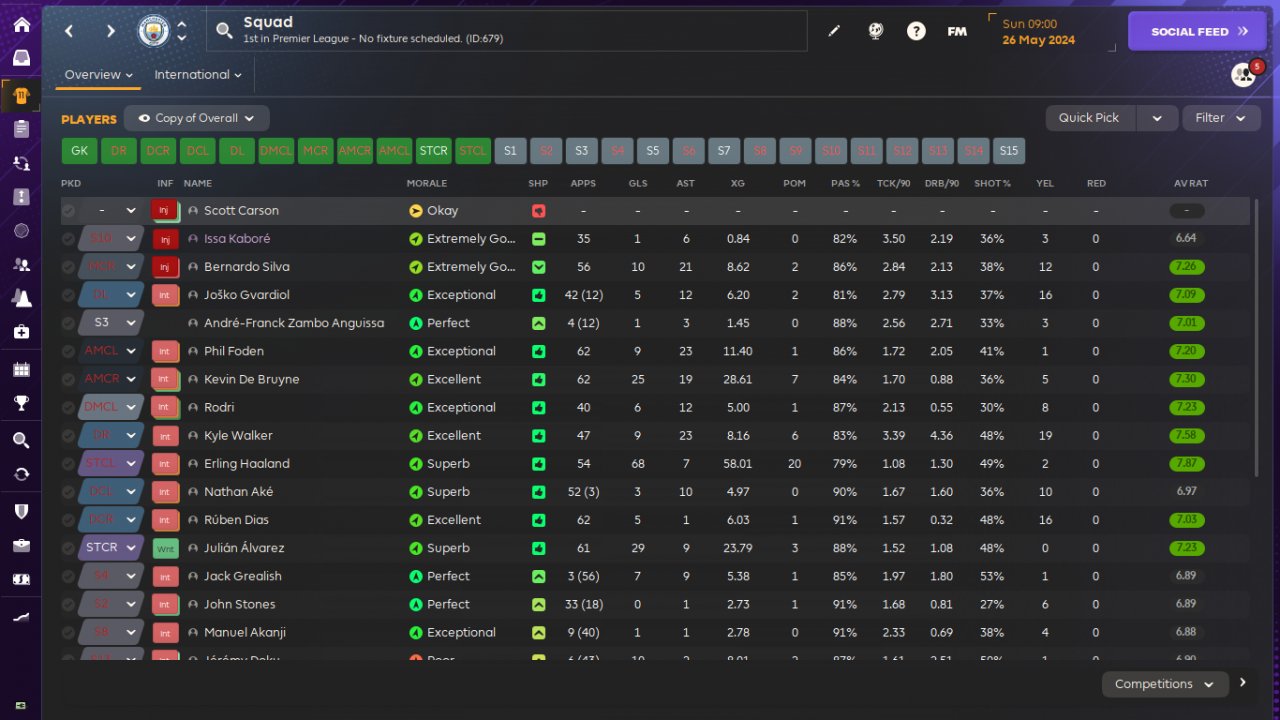The width and height of the screenshot is (1280, 720).
Task: Click the Manchester City club badge
Action: tap(153, 31)
